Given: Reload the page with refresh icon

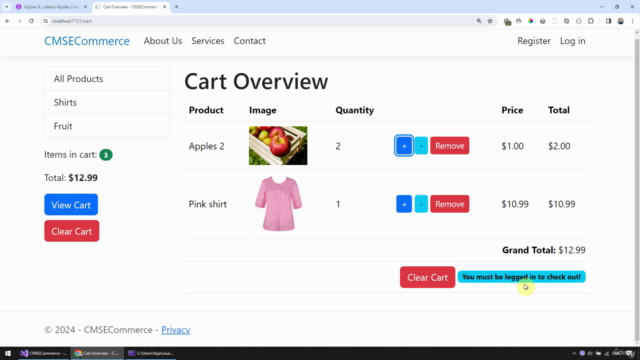Looking at the screenshot, I should 31,21.
